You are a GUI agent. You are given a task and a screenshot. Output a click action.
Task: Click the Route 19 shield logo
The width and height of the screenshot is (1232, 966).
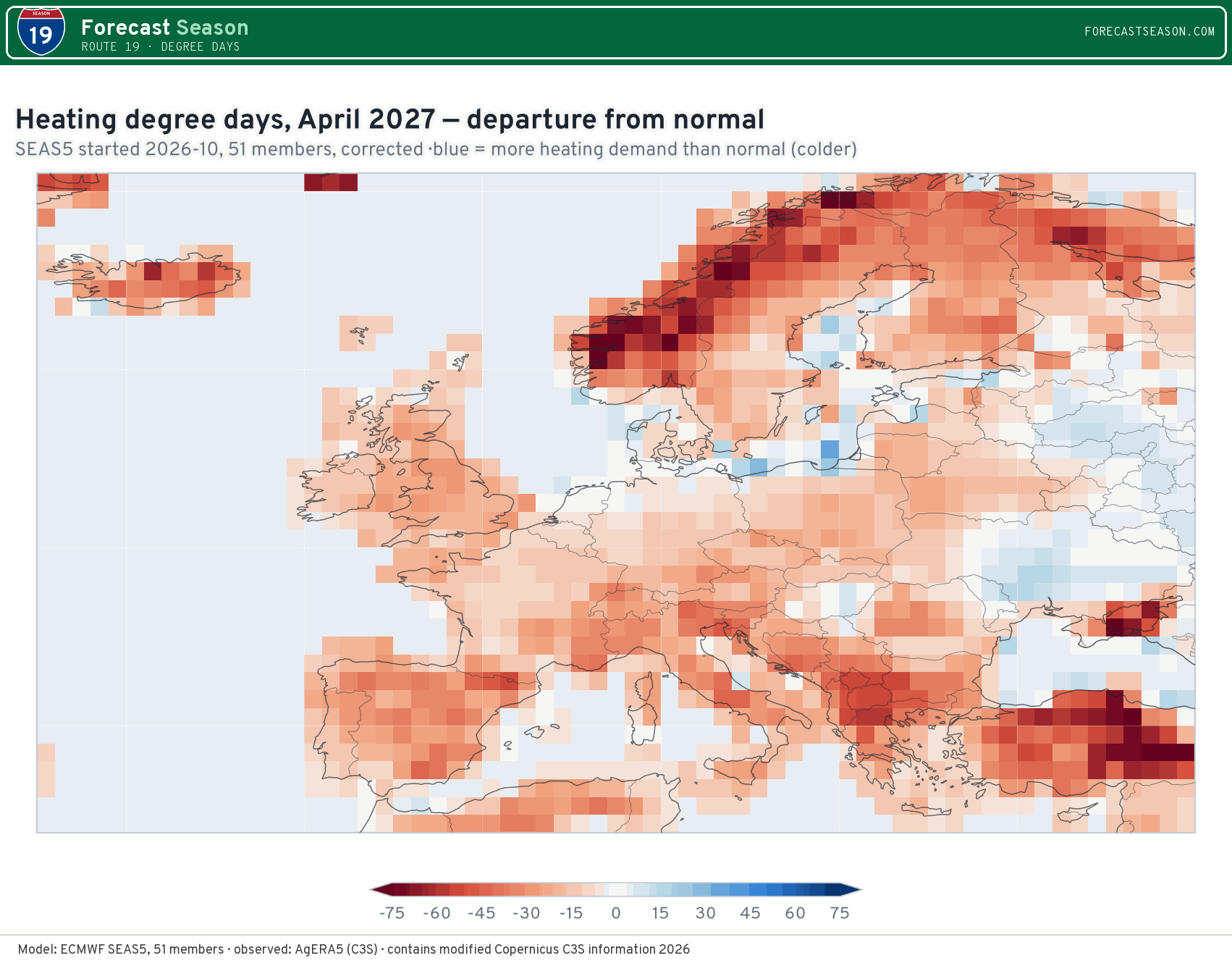click(x=41, y=32)
